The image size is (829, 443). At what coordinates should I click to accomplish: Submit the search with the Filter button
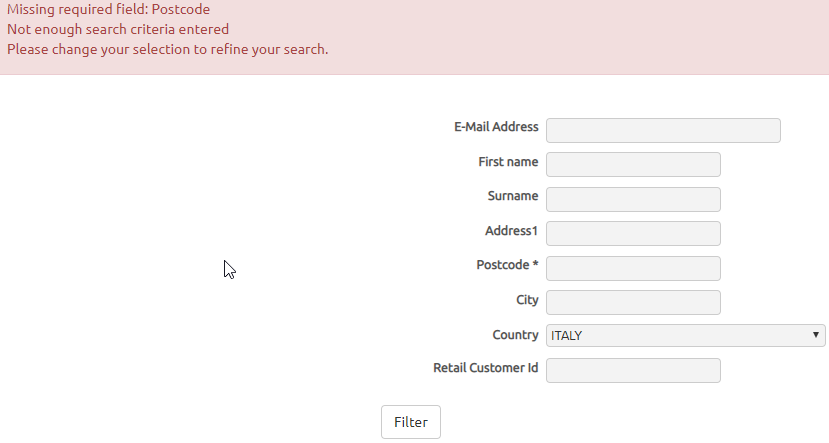[x=411, y=422]
